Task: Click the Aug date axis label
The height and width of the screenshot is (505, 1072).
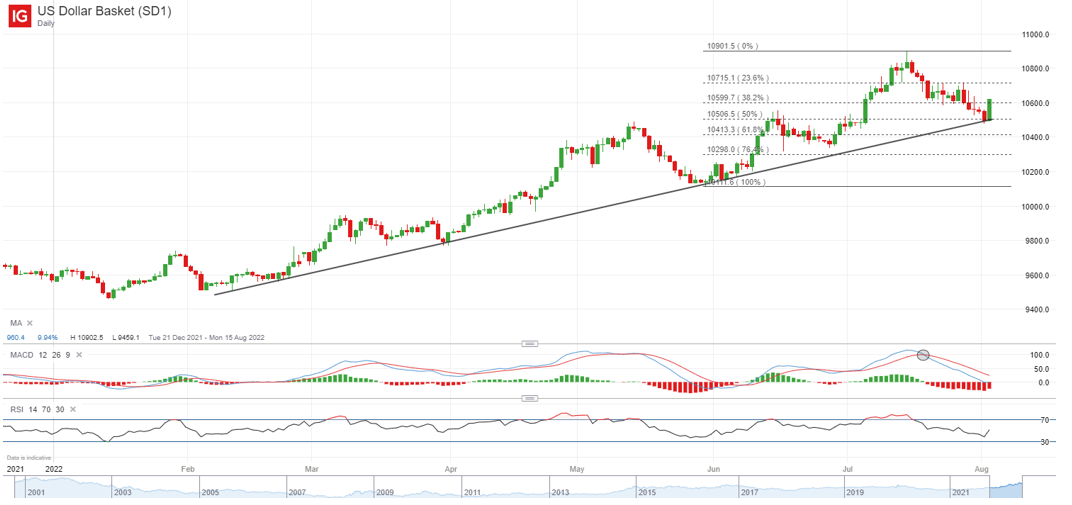Action: (982, 469)
